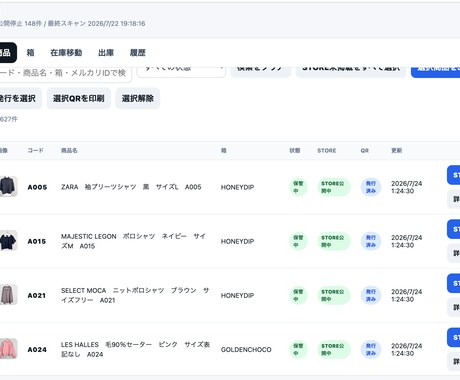
Task: Open the 出庫 tab
Action: coord(106,53)
